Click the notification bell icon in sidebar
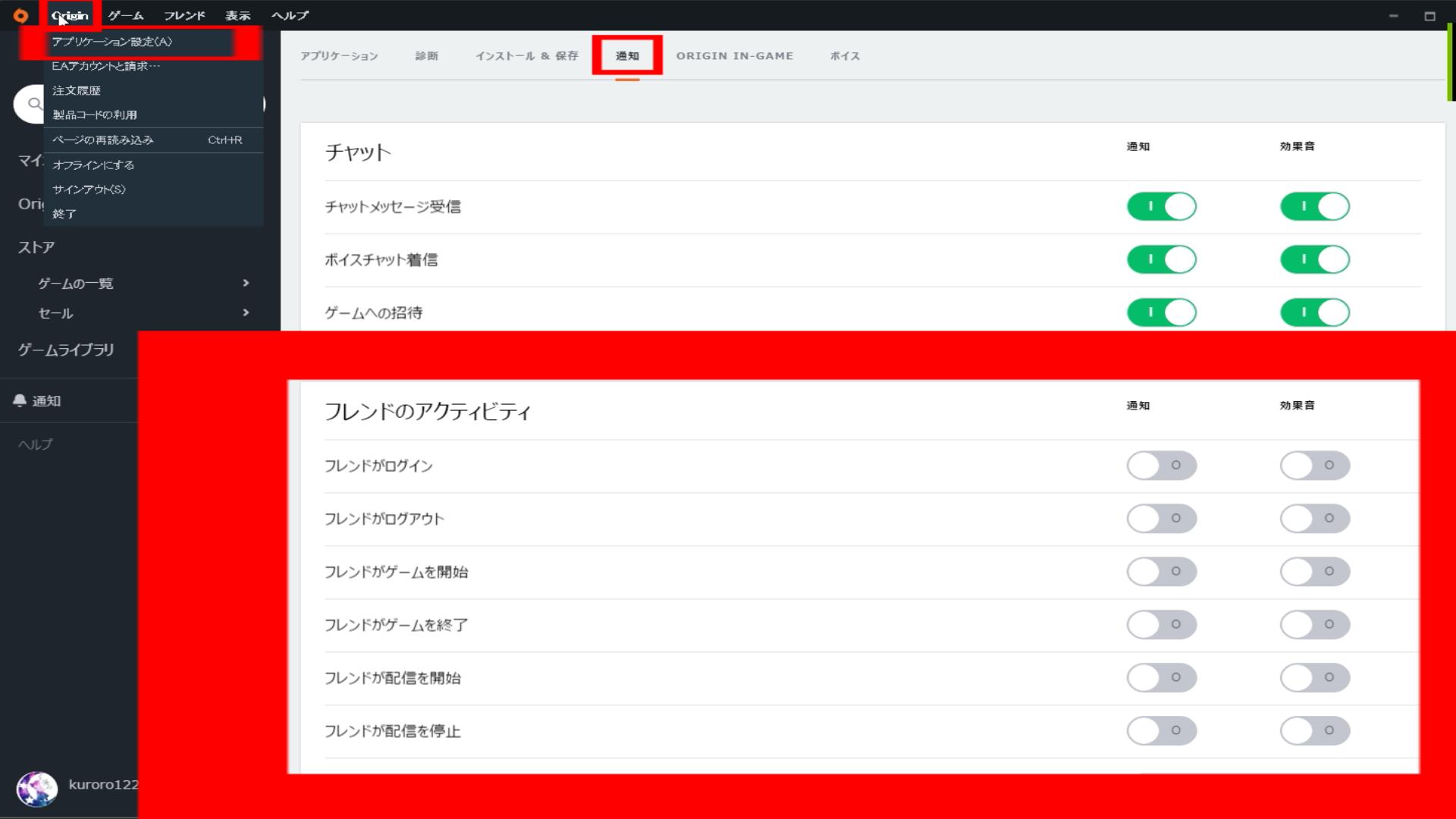1456x819 pixels. 20,400
